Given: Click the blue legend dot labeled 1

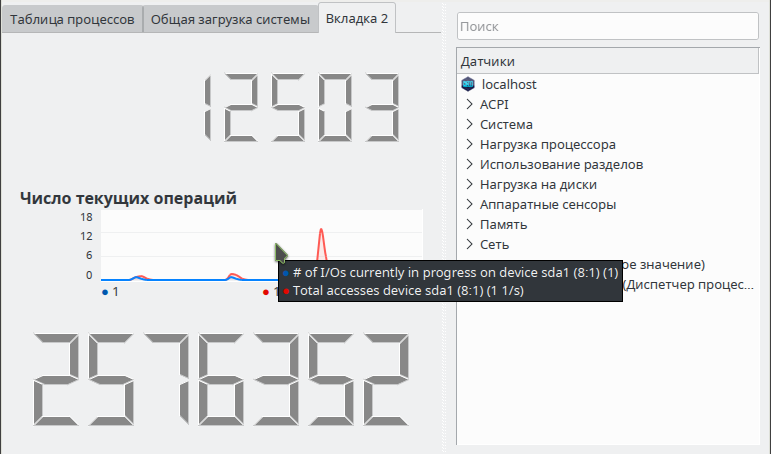Looking at the screenshot, I should [105, 292].
